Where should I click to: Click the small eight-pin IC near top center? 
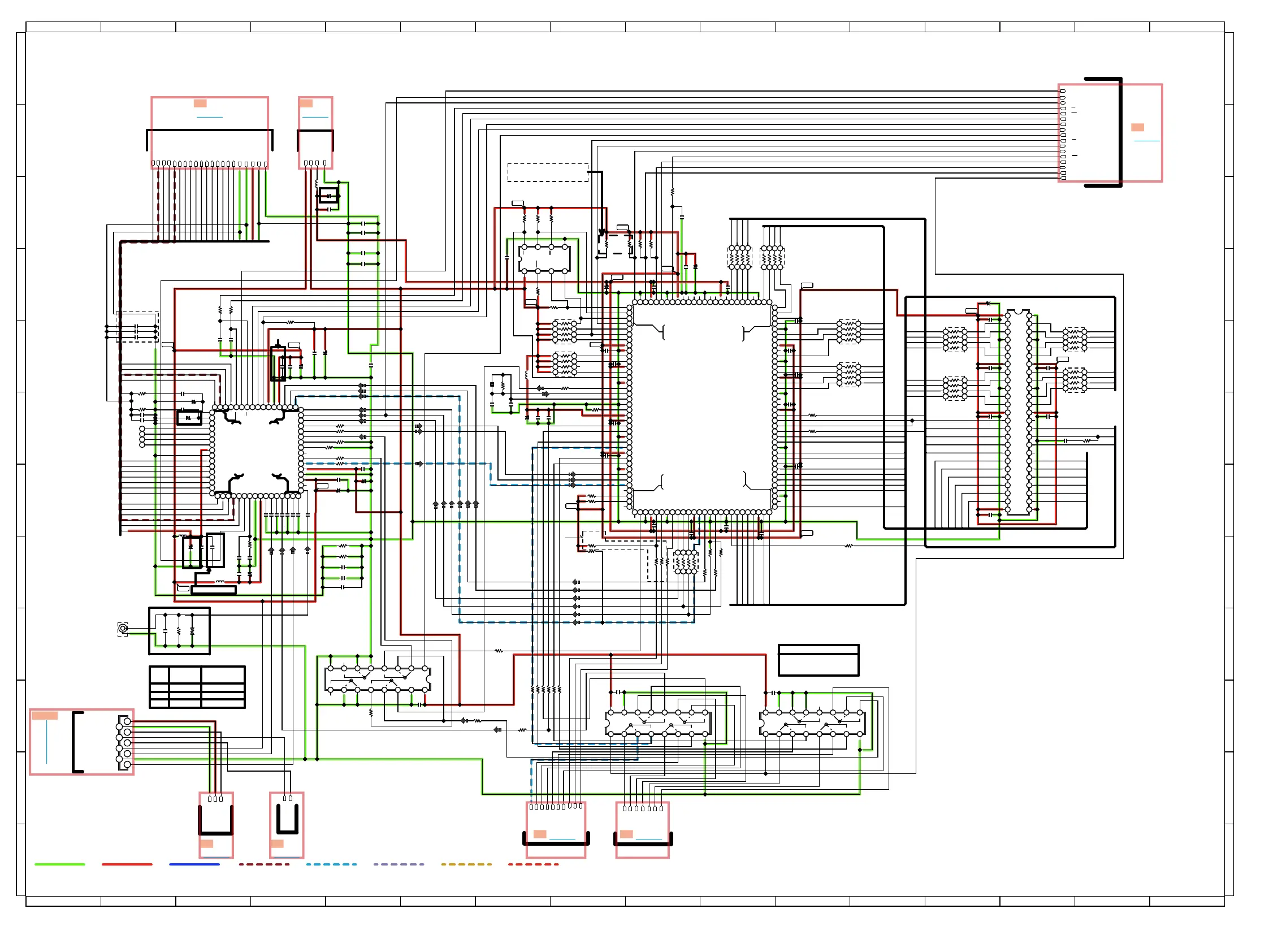coord(544,259)
